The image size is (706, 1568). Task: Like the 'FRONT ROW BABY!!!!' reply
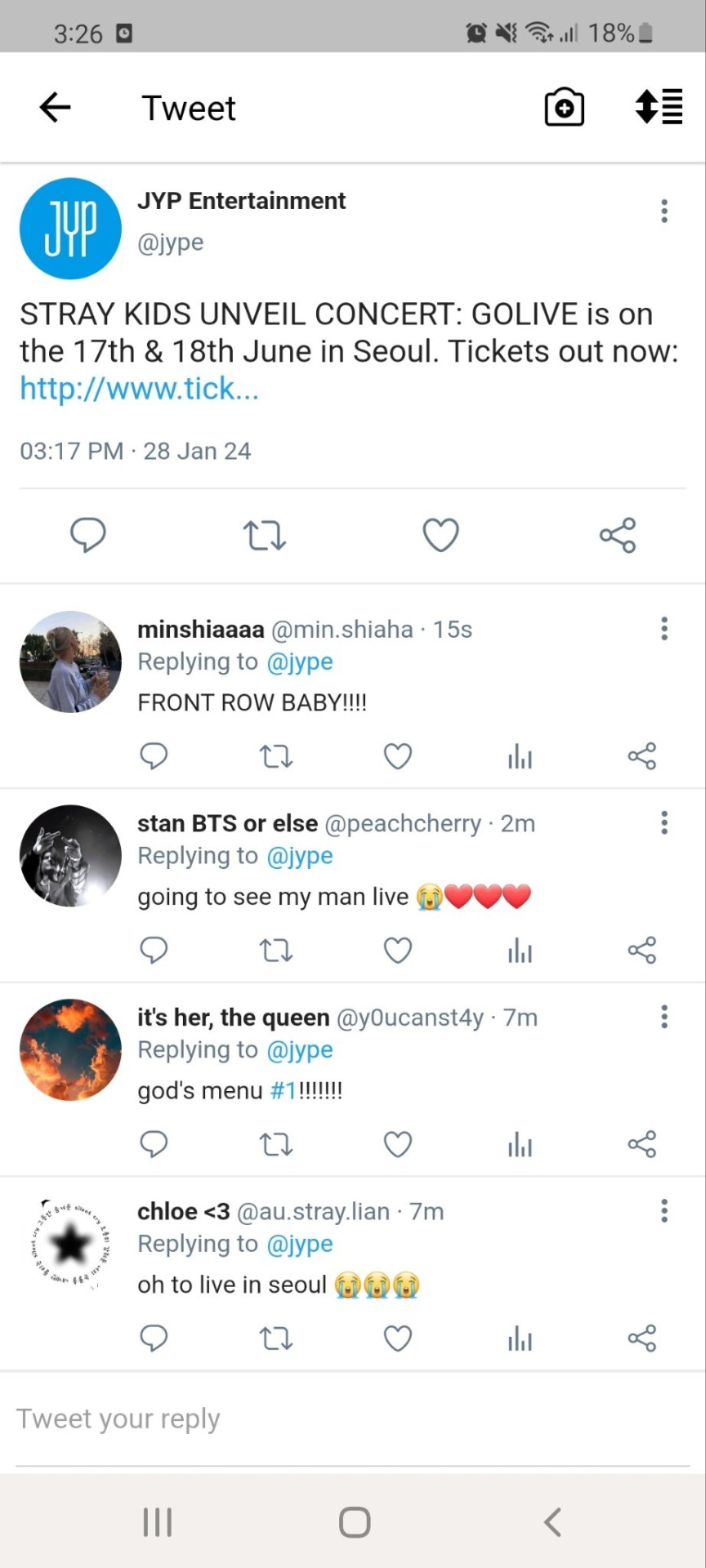[x=398, y=756]
